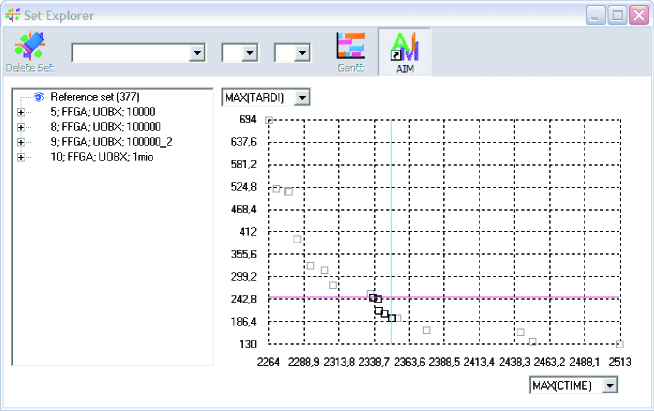Screen dimensions: 654x411
Task: Click the data point at bottom right near 2513
Action: tap(620, 344)
